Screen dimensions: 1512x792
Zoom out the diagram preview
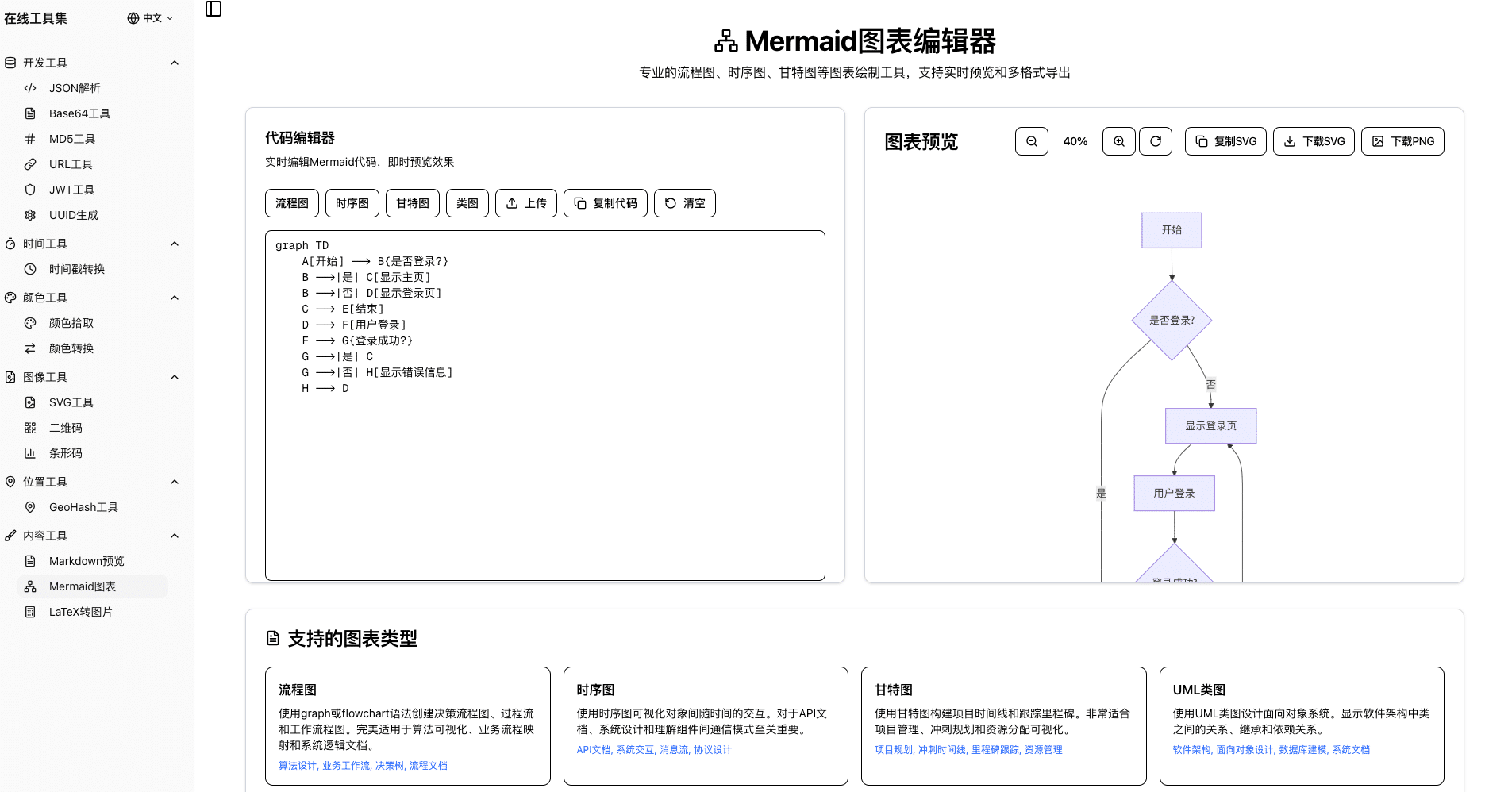(x=1031, y=141)
